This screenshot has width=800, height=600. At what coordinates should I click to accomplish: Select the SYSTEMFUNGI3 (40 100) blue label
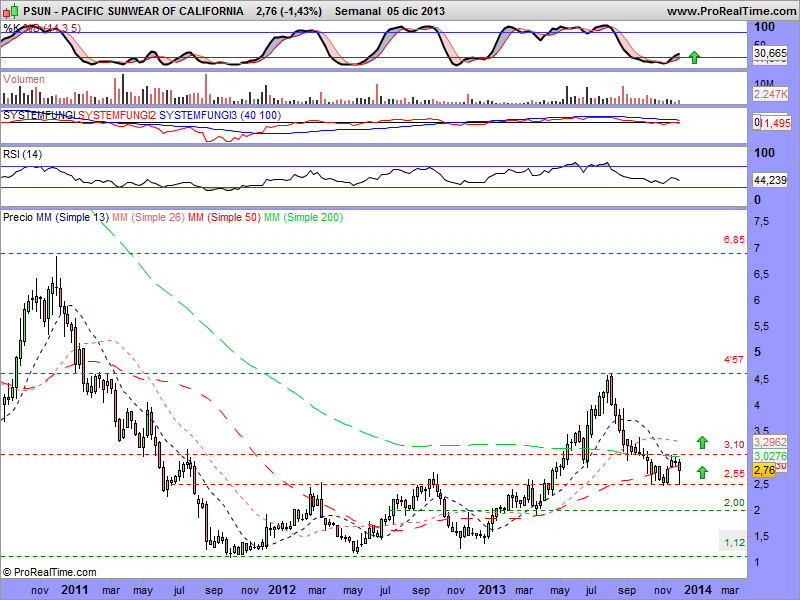click(x=220, y=115)
